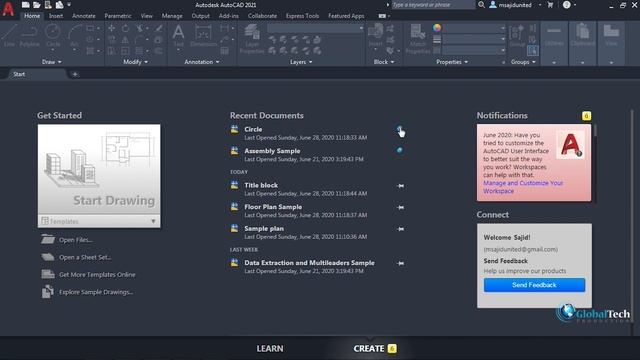Select the Polyline tool
The height and width of the screenshot is (360, 640).
coord(29,36)
